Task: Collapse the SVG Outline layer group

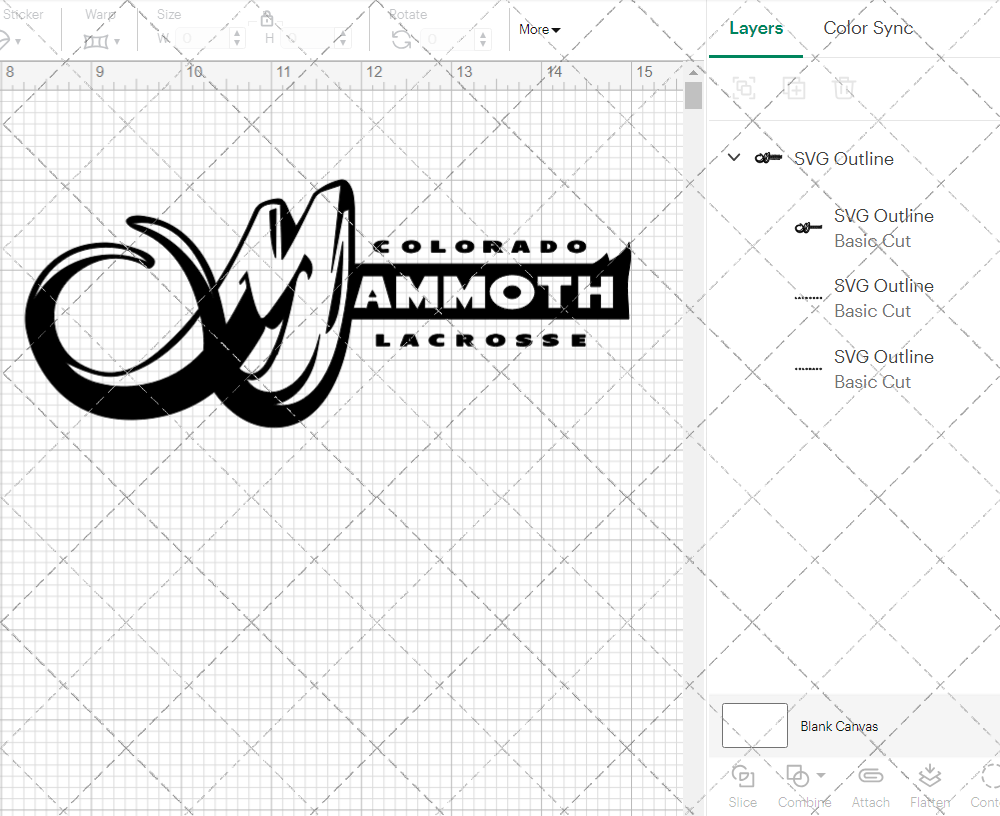Action: pyautogui.click(x=733, y=157)
